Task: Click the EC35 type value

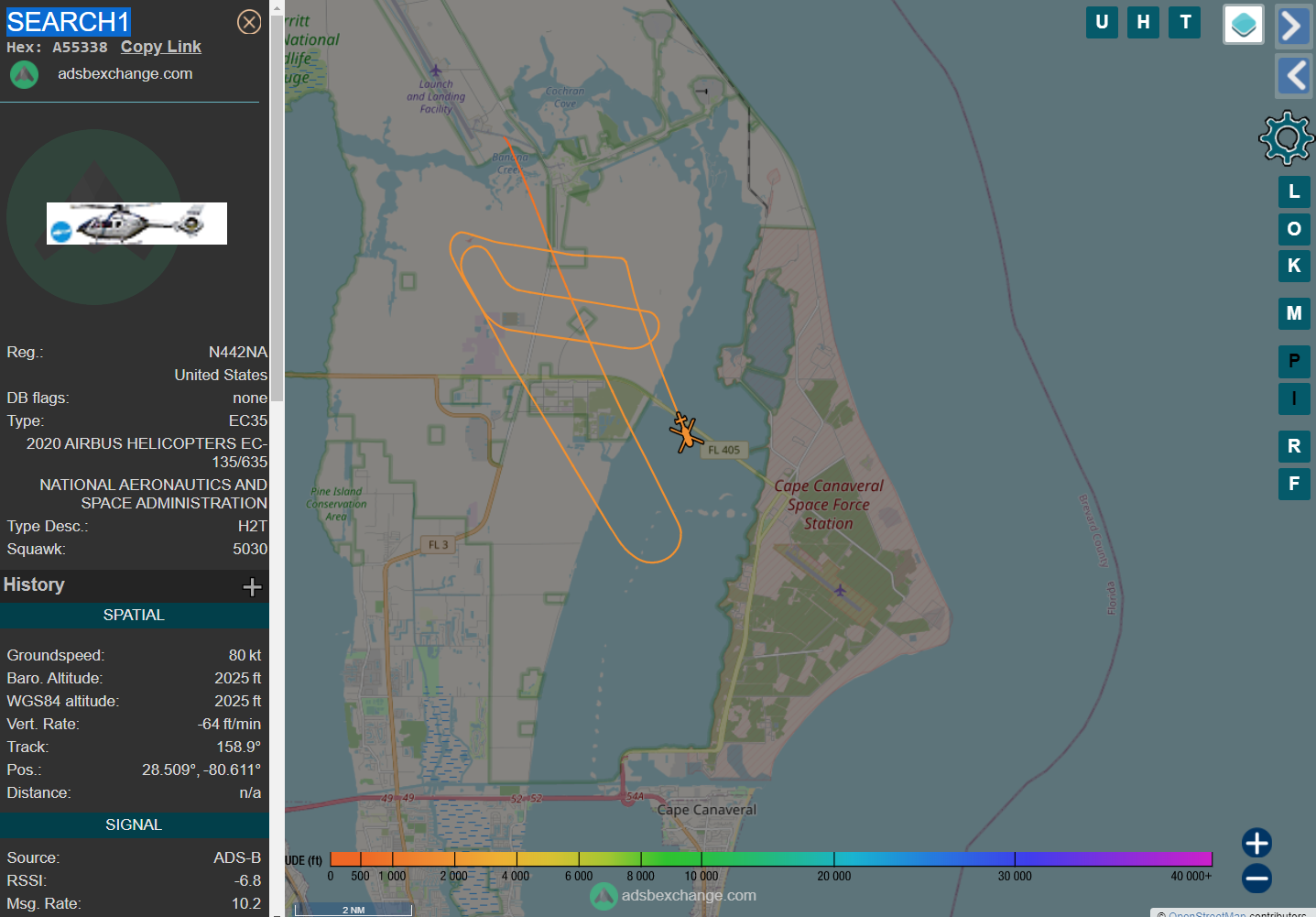Action: [248, 420]
